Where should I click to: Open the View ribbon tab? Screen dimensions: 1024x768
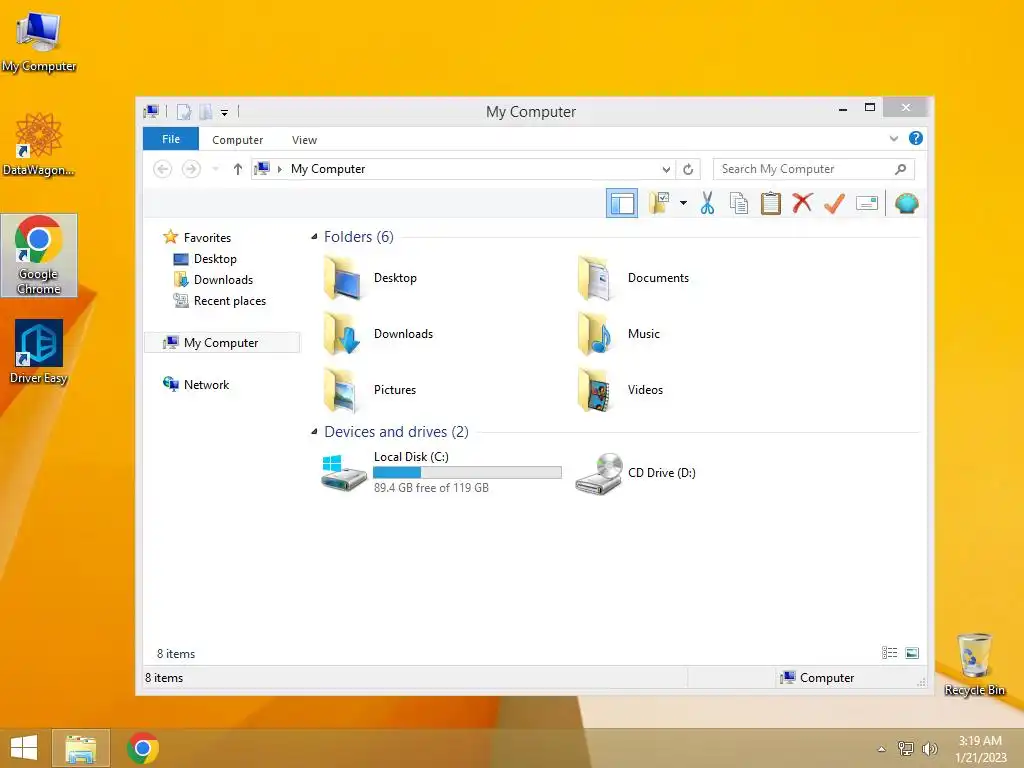[304, 140]
